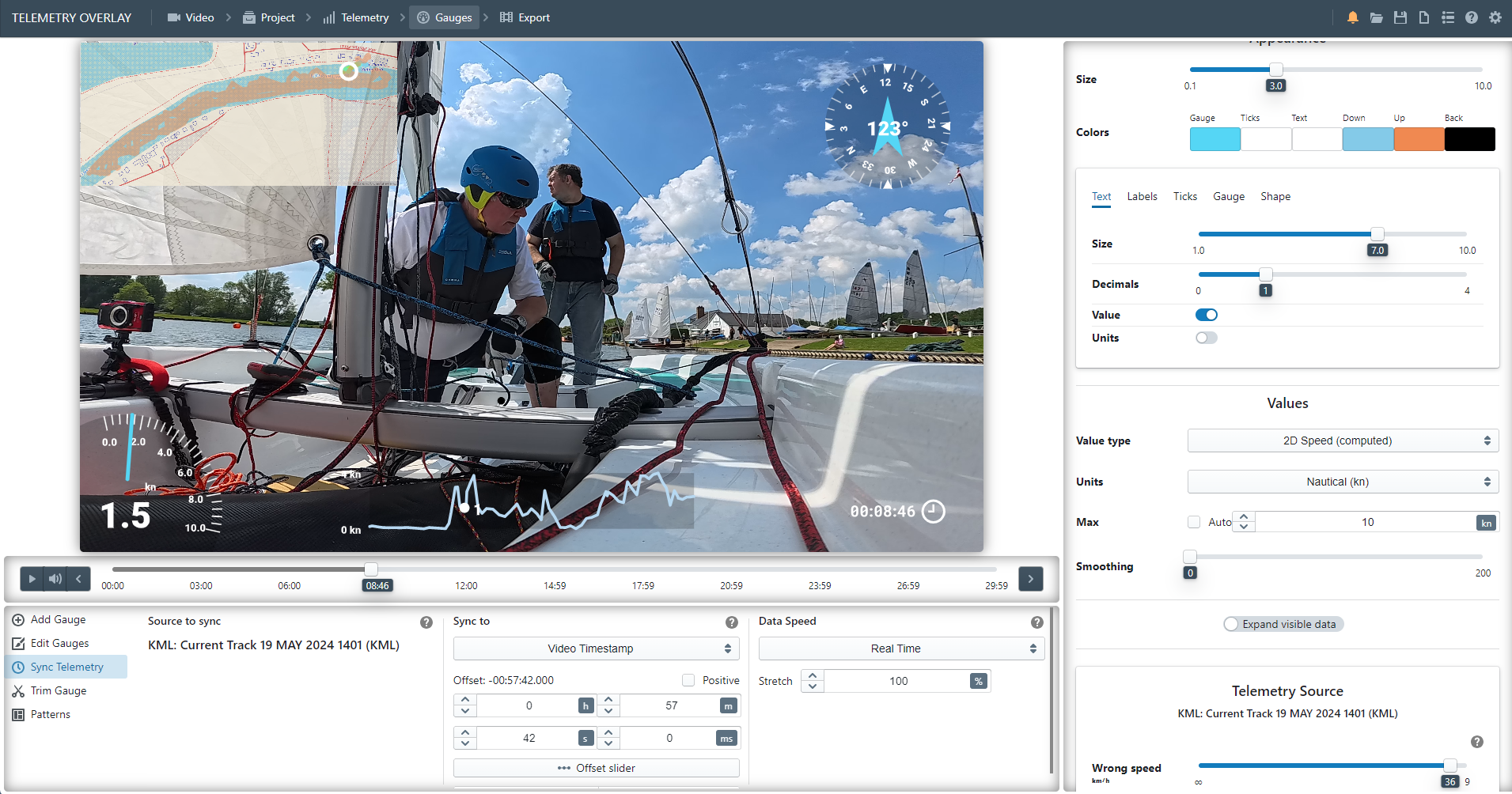Screen dimensions: 1512x794
Task: Disable the Value toggle switch
Action: coord(1206,315)
